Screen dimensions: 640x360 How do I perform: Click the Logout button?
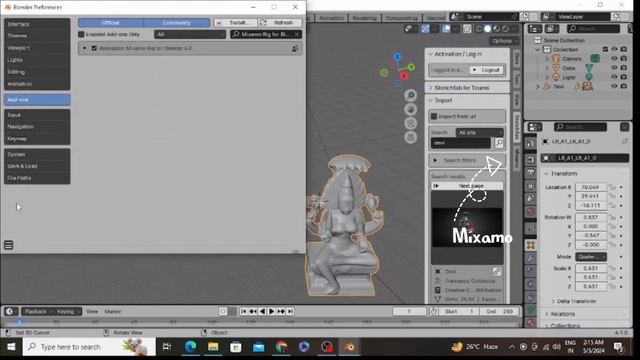(x=487, y=70)
